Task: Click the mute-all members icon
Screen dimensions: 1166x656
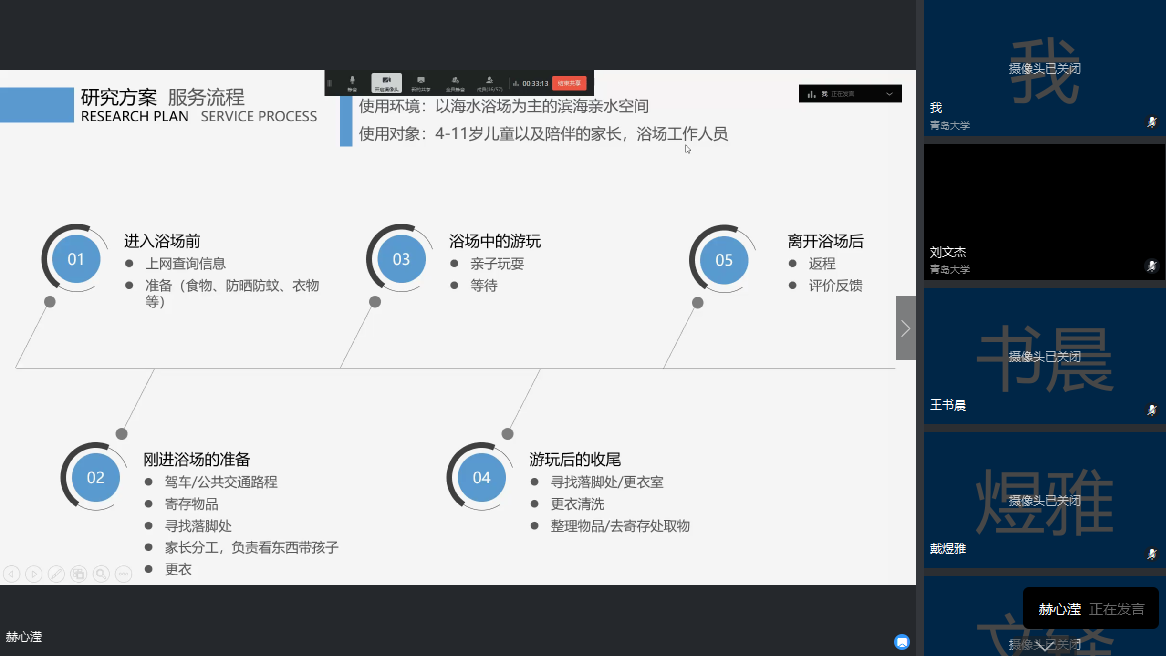Action: click(x=454, y=83)
